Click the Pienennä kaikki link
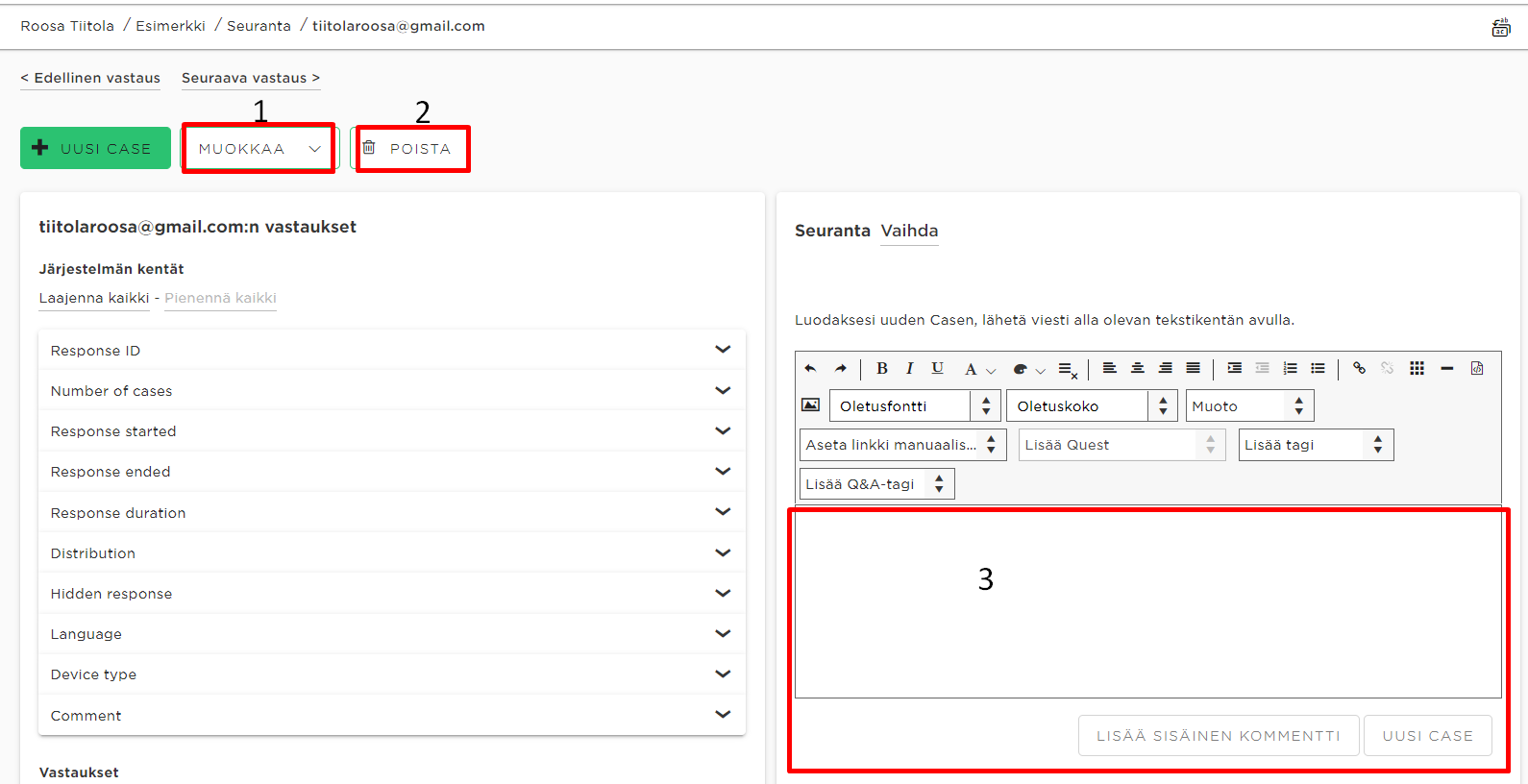 pyautogui.click(x=220, y=298)
